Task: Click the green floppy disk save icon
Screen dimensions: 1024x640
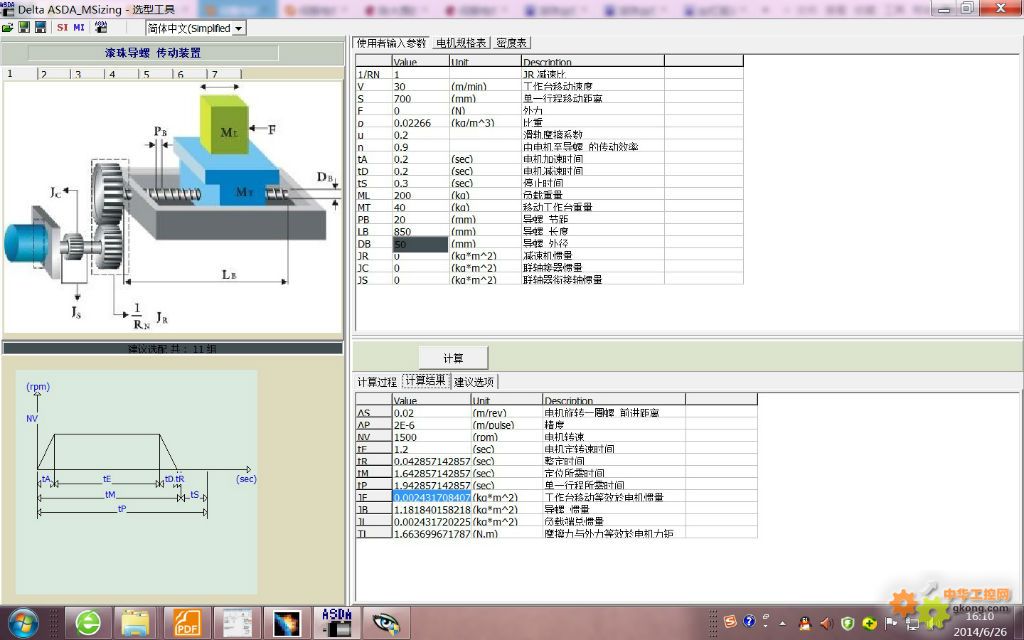Action: point(24,27)
